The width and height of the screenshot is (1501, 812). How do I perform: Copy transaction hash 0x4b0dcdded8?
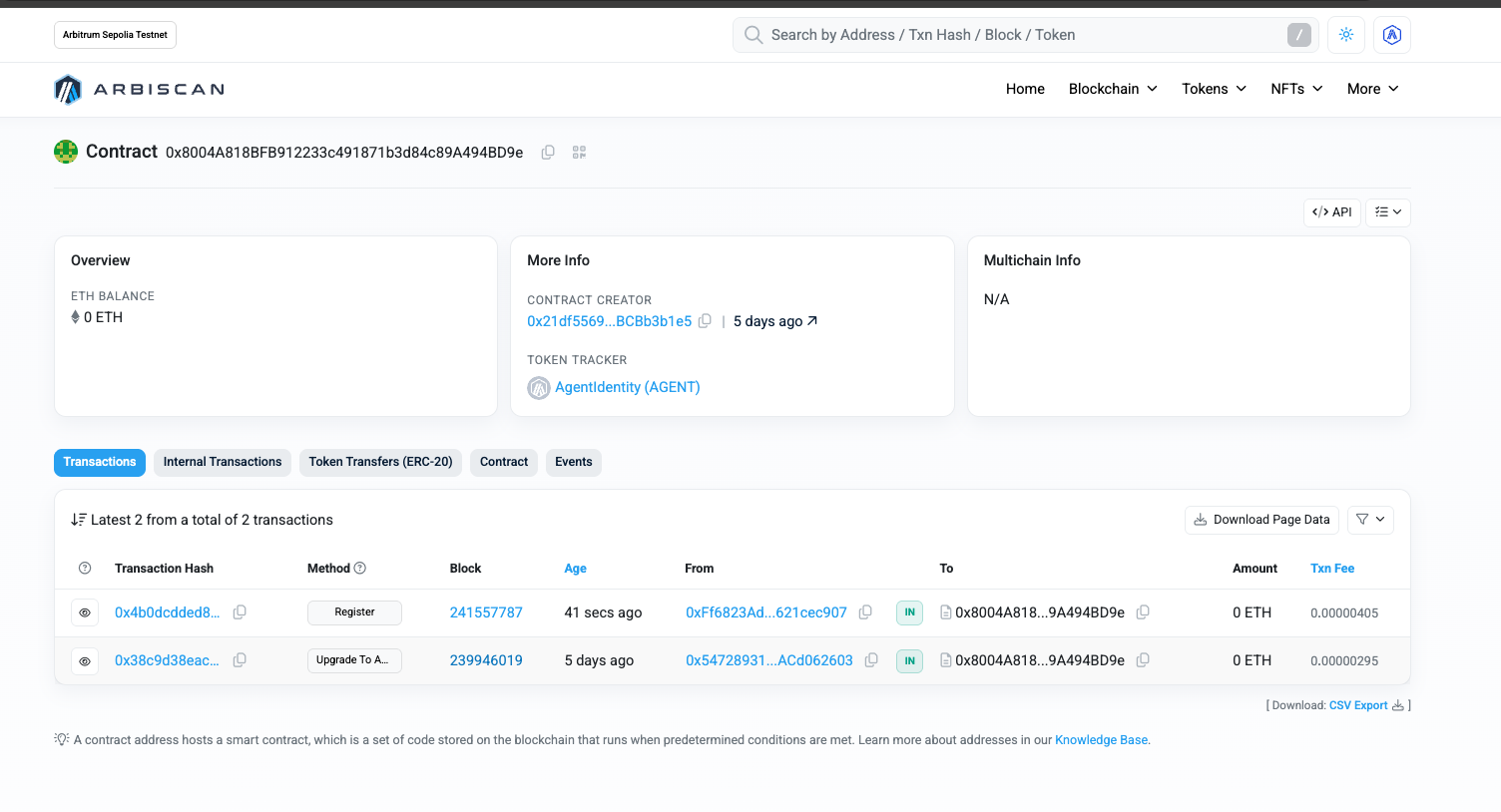(x=240, y=612)
